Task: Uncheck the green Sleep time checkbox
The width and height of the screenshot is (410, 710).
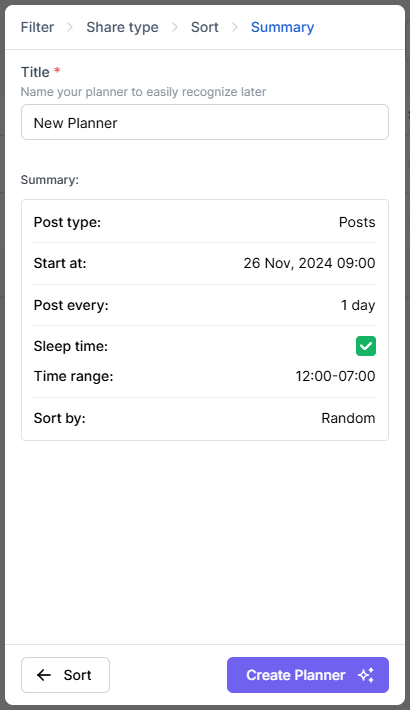Action: (366, 346)
